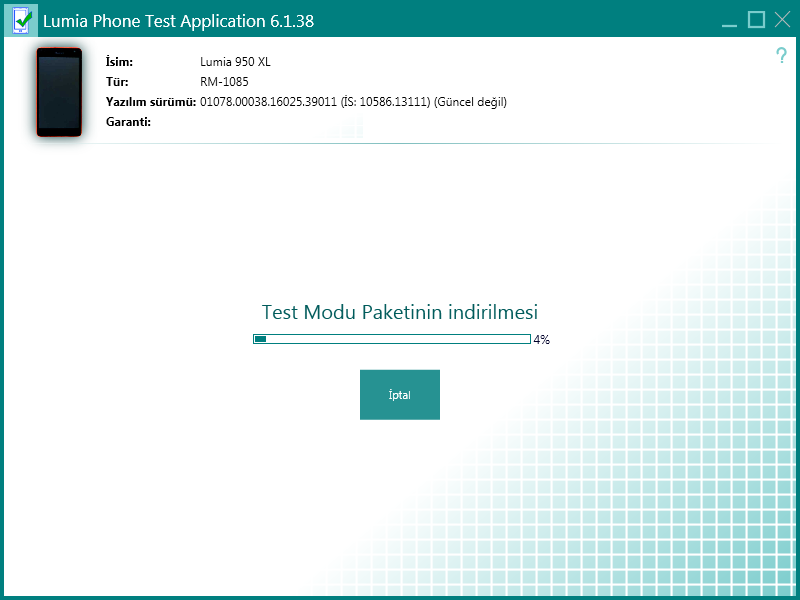The height and width of the screenshot is (600, 800).
Task: Select the 'Lumia 950 XL' device name
Action: (235, 62)
